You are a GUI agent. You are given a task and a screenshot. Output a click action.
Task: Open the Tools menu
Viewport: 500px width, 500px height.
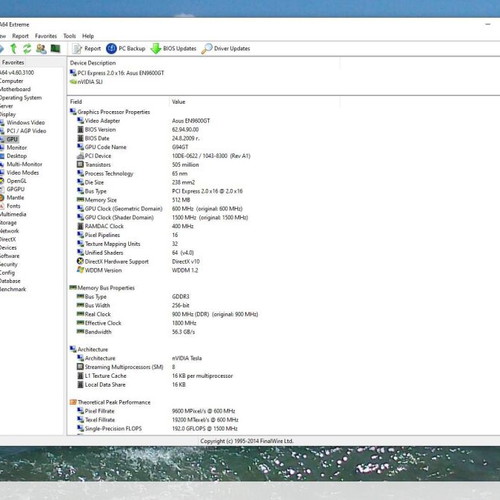[70, 36]
